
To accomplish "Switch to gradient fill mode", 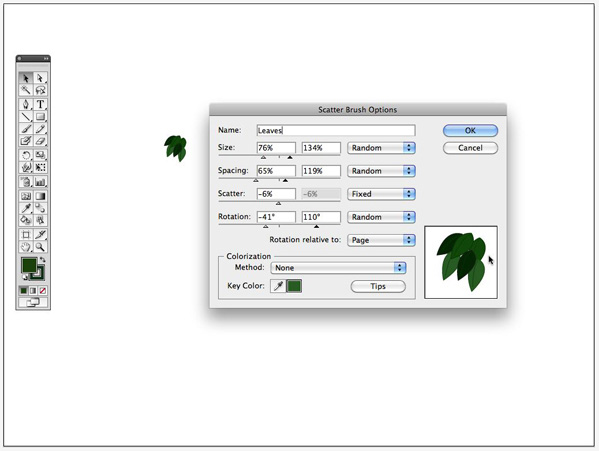I will coord(33,291).
